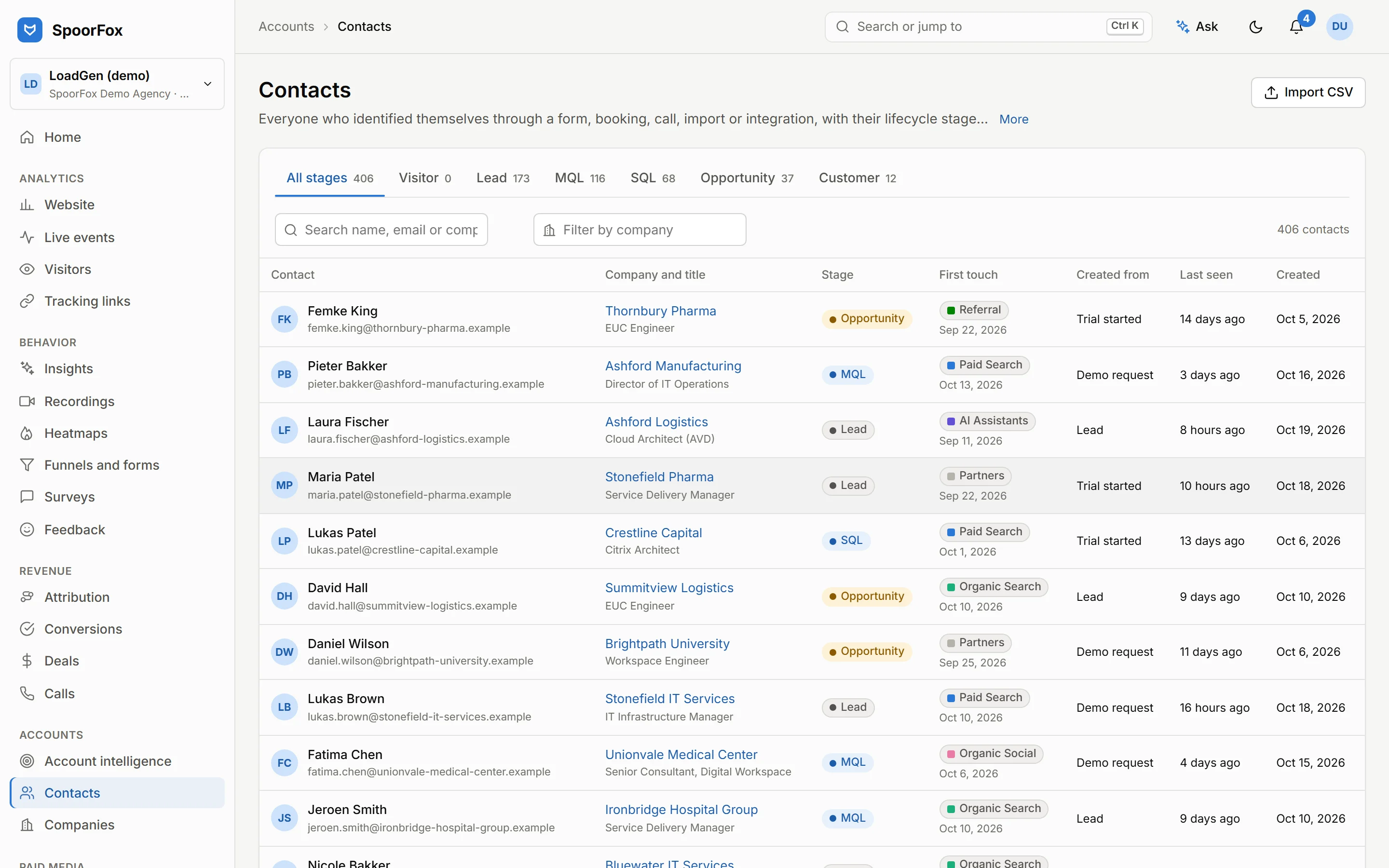Open Deals page
Screen dimensions: 1389x868
pyautogui.click(x=117, y=661)
